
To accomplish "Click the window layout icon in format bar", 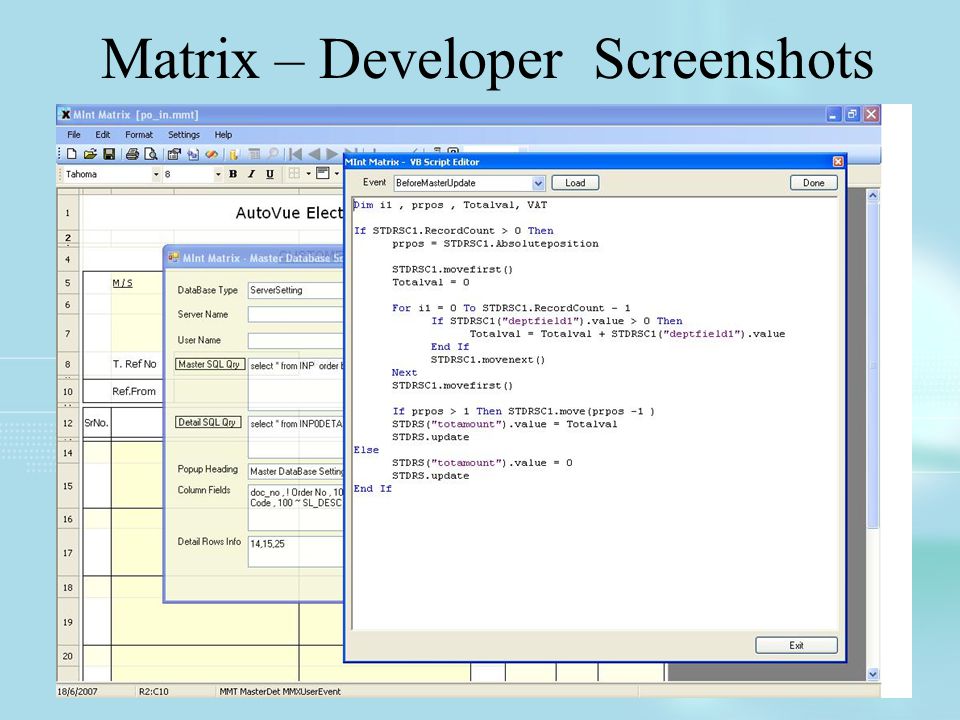I will coord(323,174).
